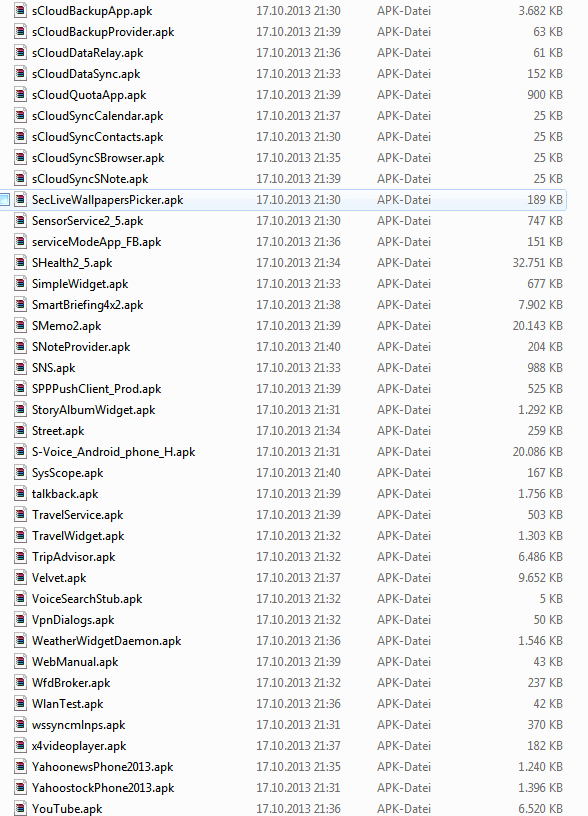Click the SHealth2_5.apk archive icon
The width and height of the screenshot is (588, 816).
pyautogui.click(x=20, y=263)
